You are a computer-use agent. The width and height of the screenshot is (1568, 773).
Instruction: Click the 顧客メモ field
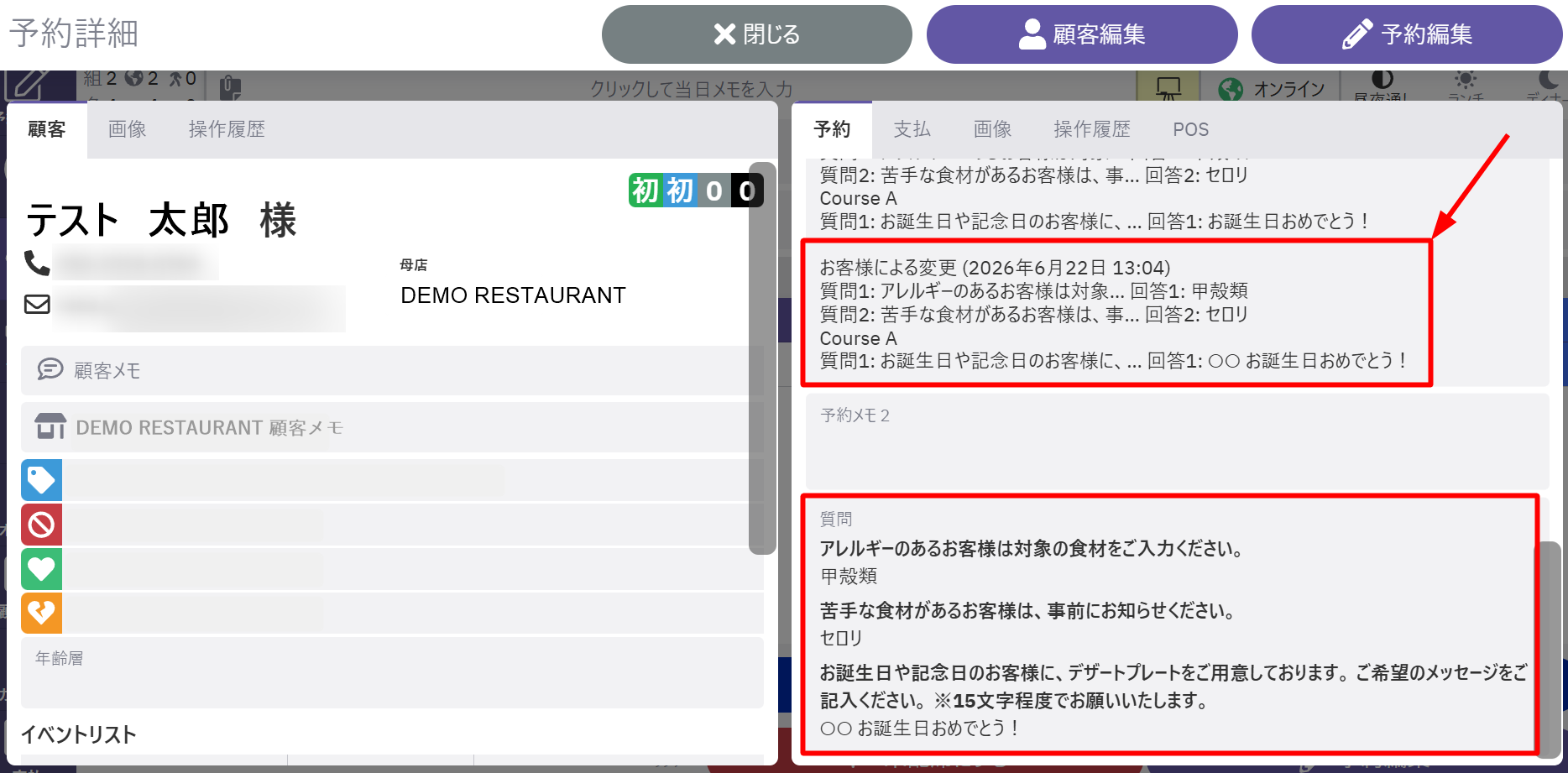point(392,370)
